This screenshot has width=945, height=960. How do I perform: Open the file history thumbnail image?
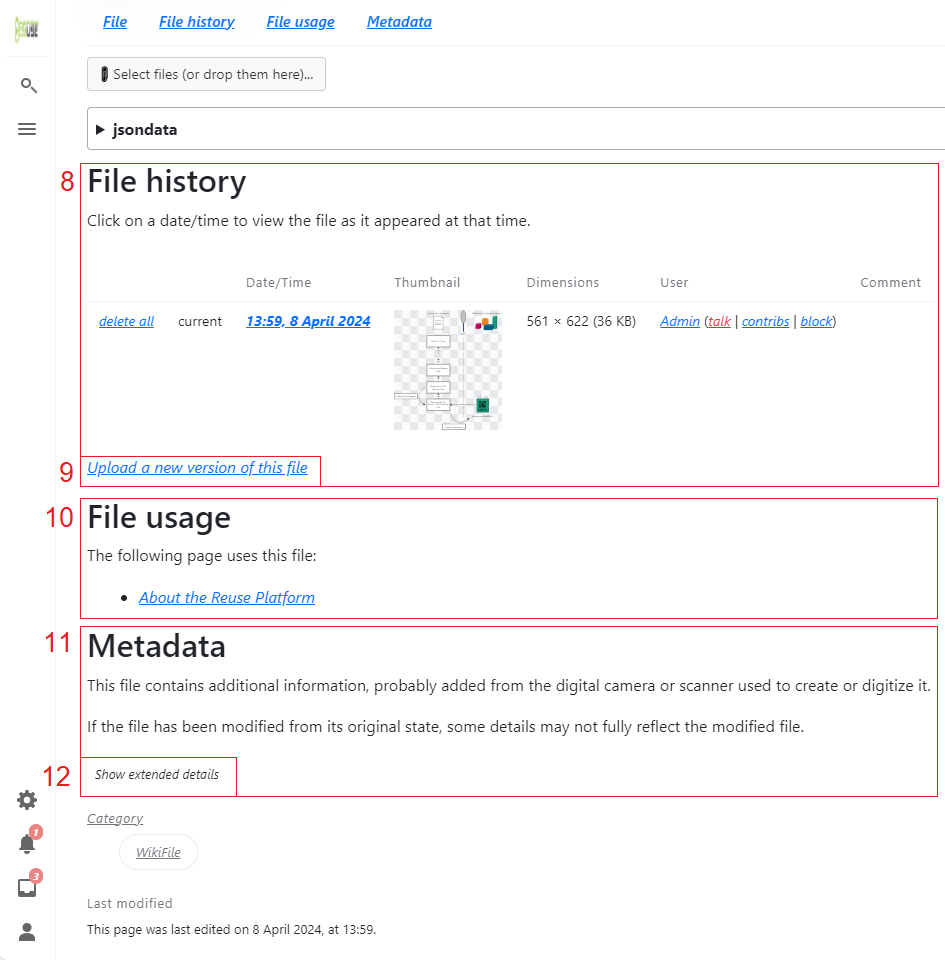tap(447, 370)
